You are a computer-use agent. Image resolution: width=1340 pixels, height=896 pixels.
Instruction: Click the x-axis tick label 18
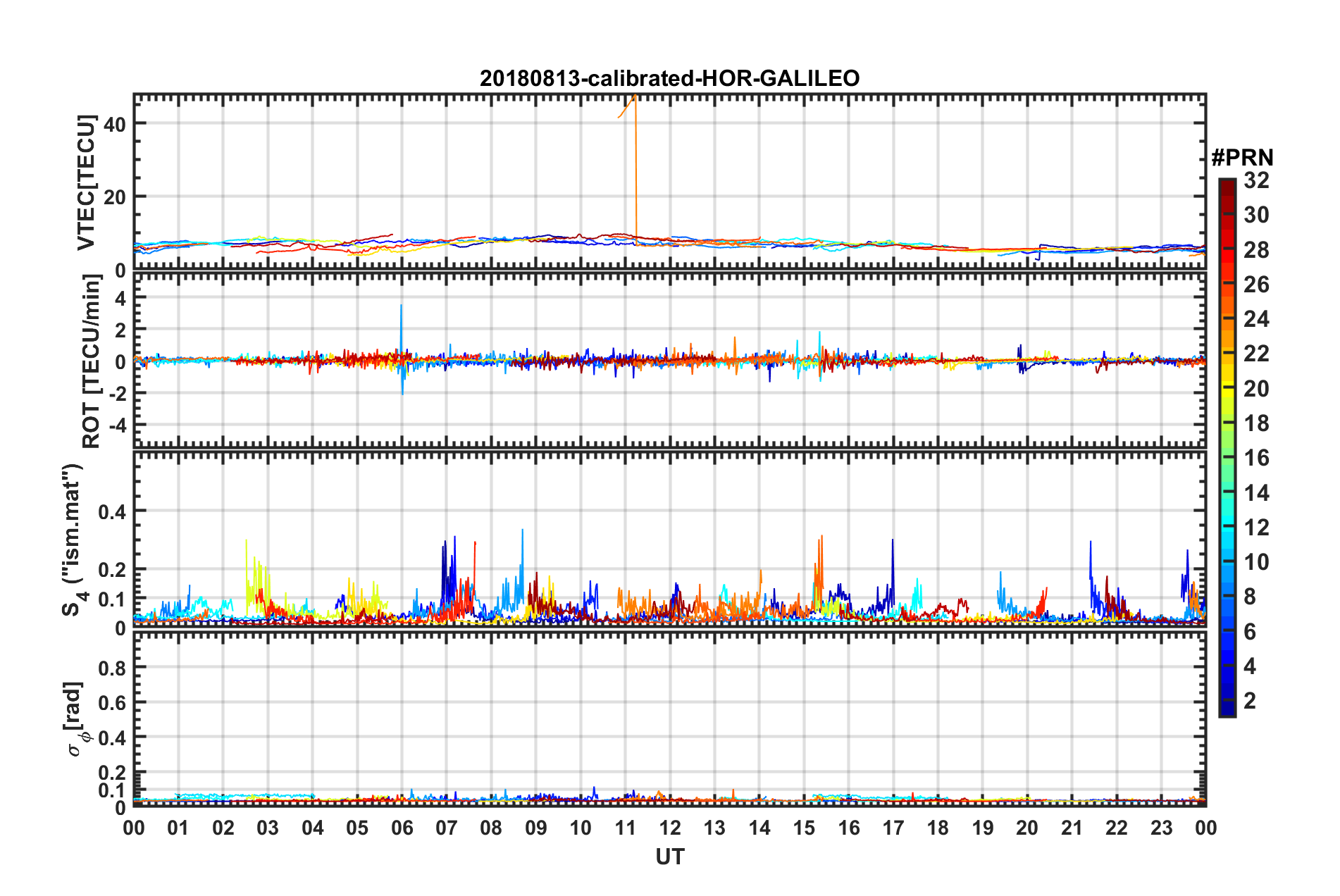pyautogui.click(x=938, y=828)
